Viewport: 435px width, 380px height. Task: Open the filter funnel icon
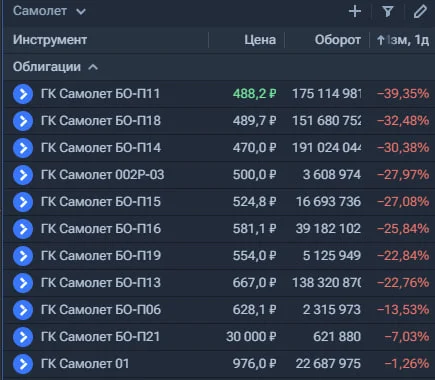387,12
